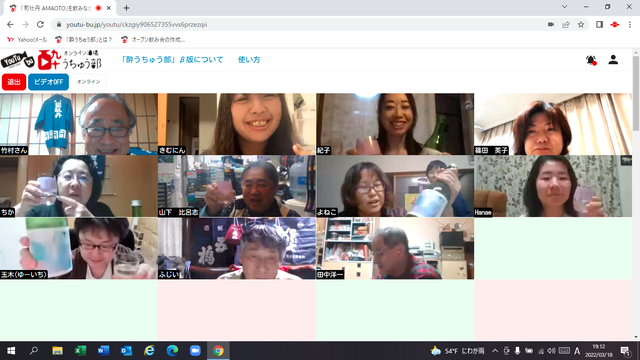
Task: Click the browser forward arrow
Action: coord(25,24)
